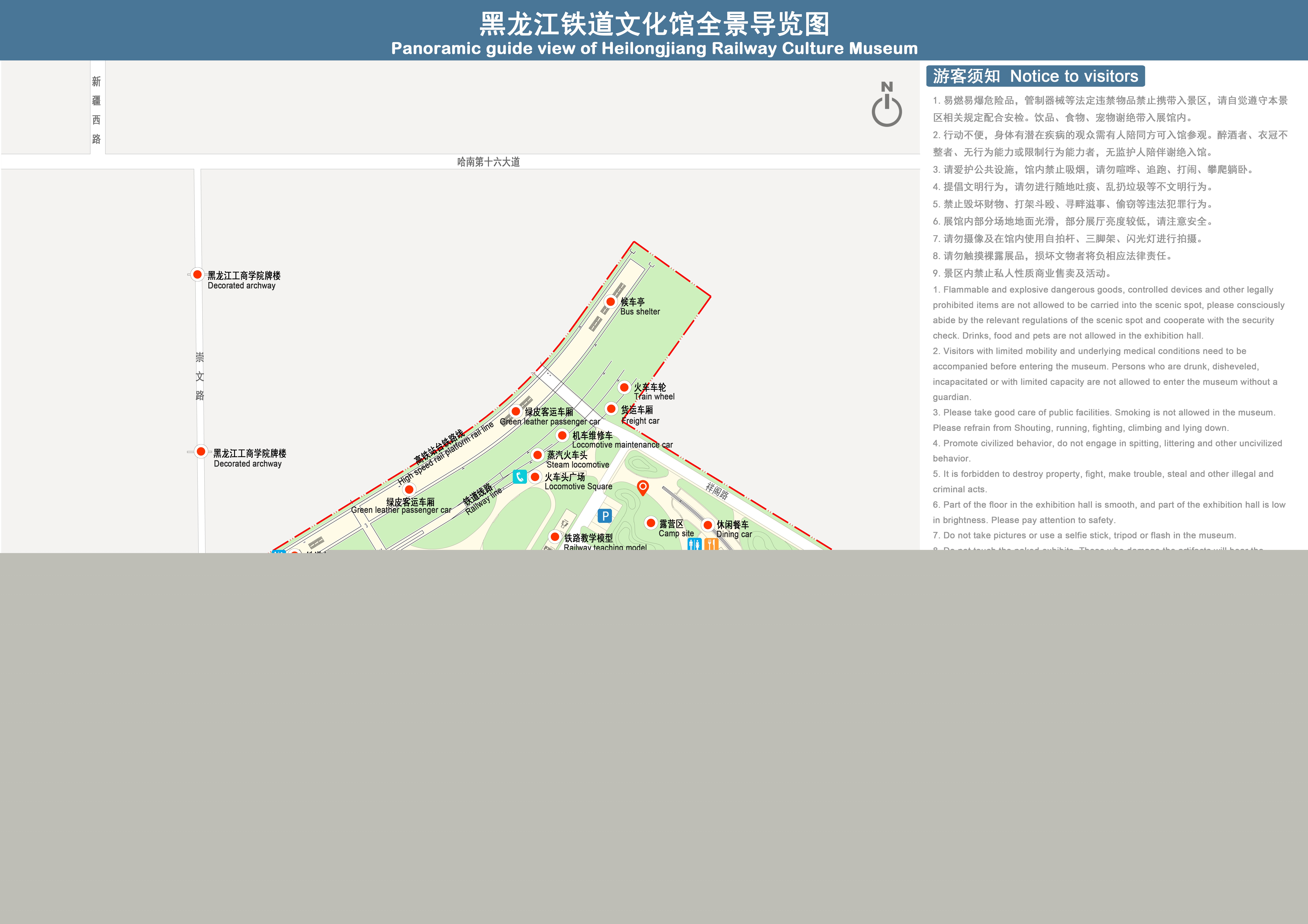Click the road label '新疆西路'
Image resolution: width=1308 pixels, height=924 pixels.
click(x=96, y=111)
